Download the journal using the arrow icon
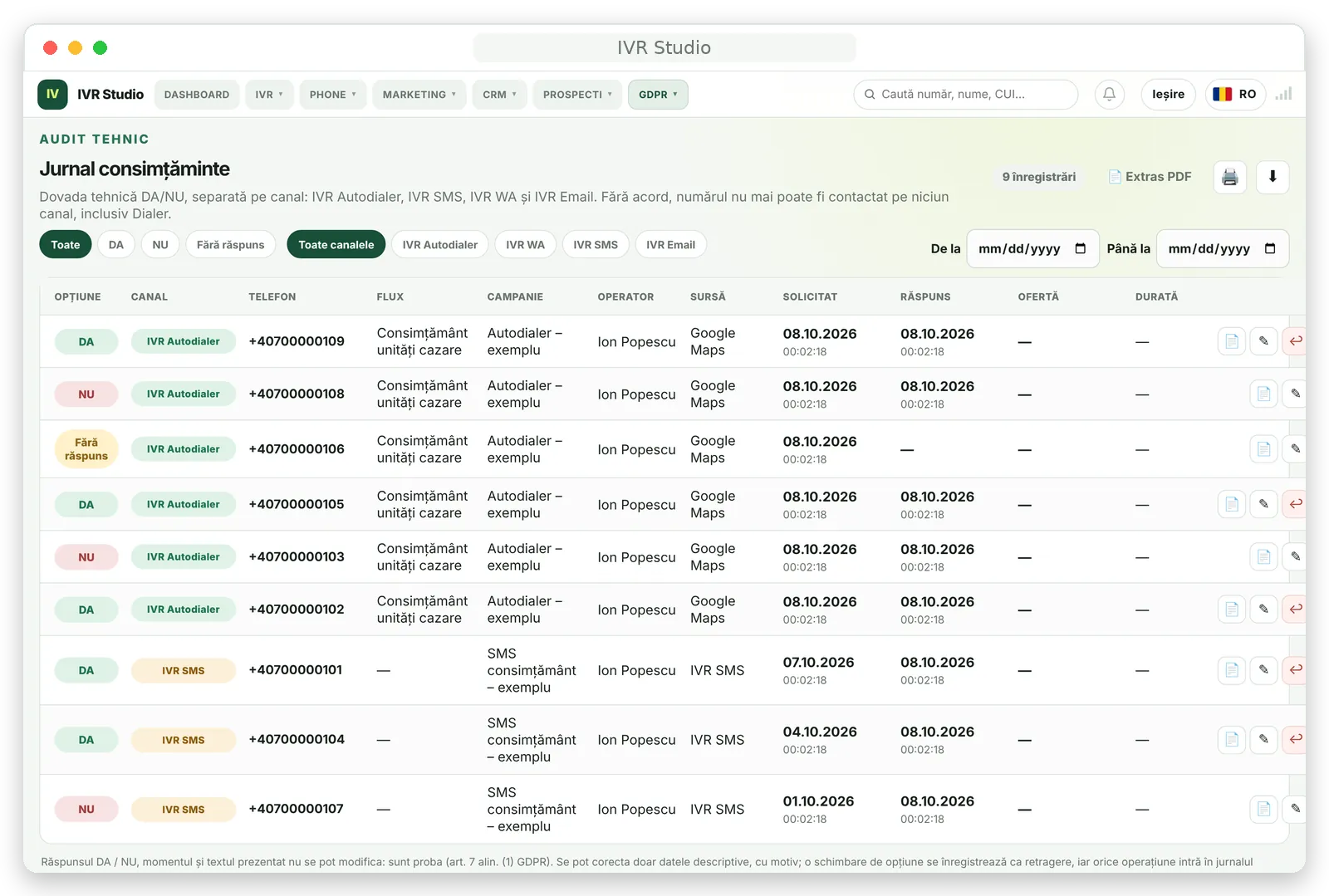Screen dimensions: 1329x896 click(x=1273, y=177)
